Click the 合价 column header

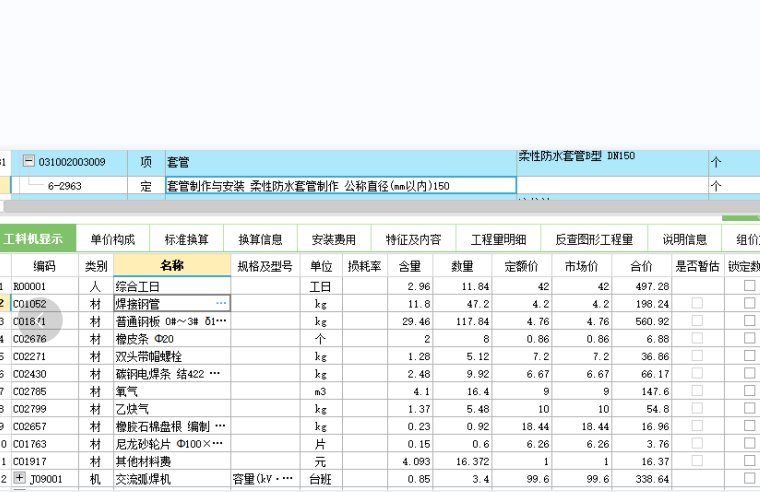[642, 266]
